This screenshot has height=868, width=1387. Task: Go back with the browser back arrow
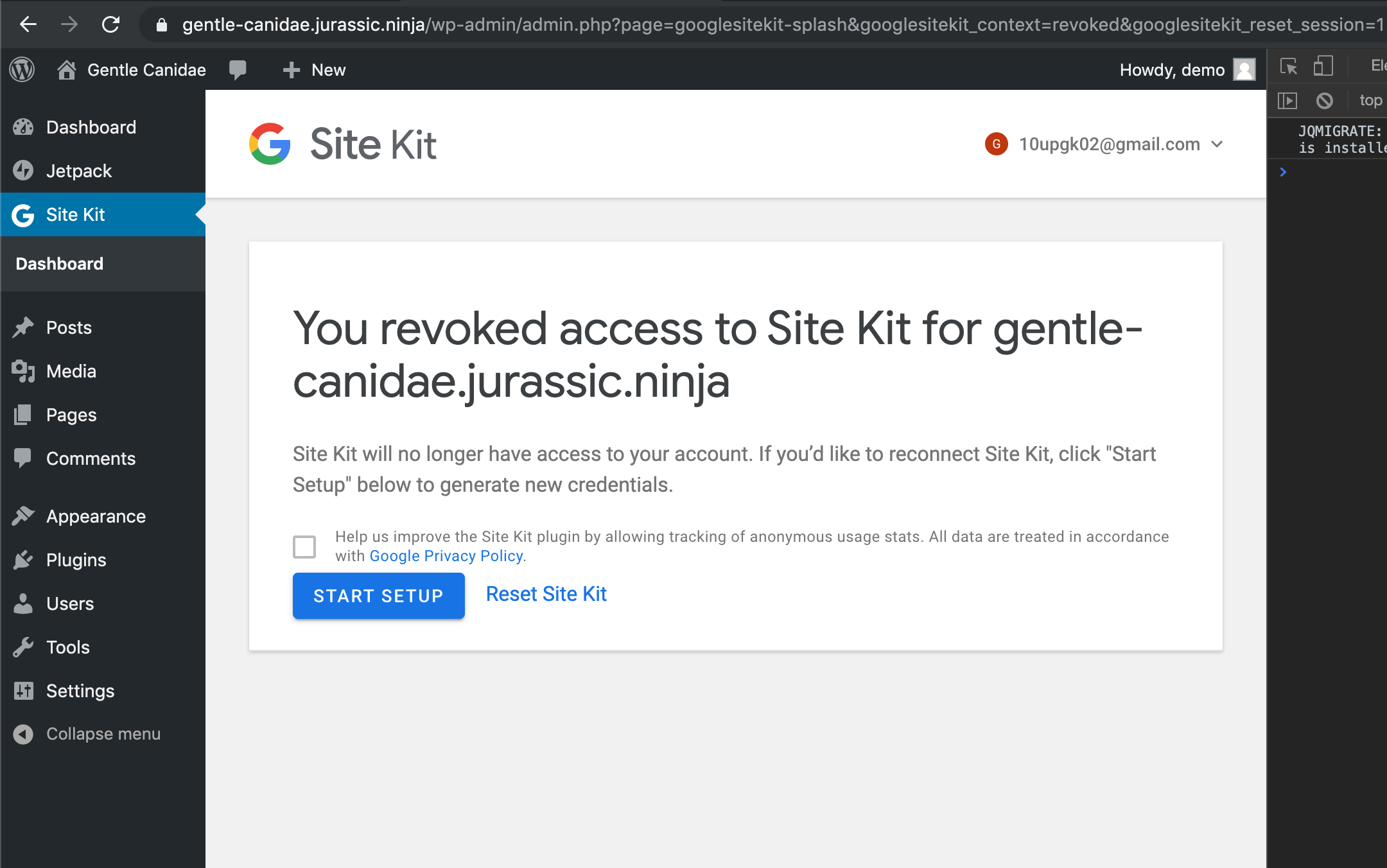click(x=28, y=24)
